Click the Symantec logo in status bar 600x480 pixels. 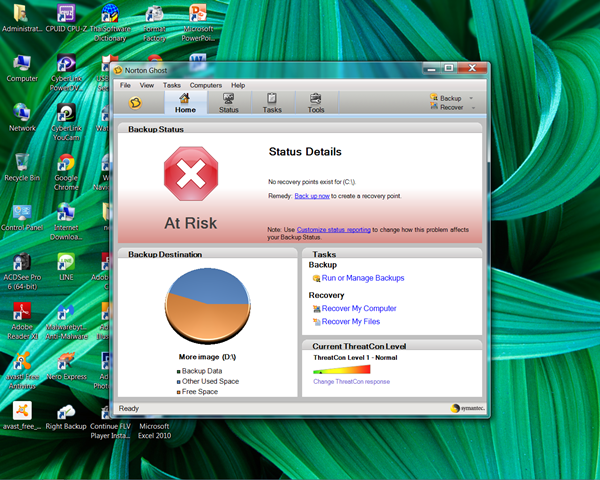pos(468,408)
